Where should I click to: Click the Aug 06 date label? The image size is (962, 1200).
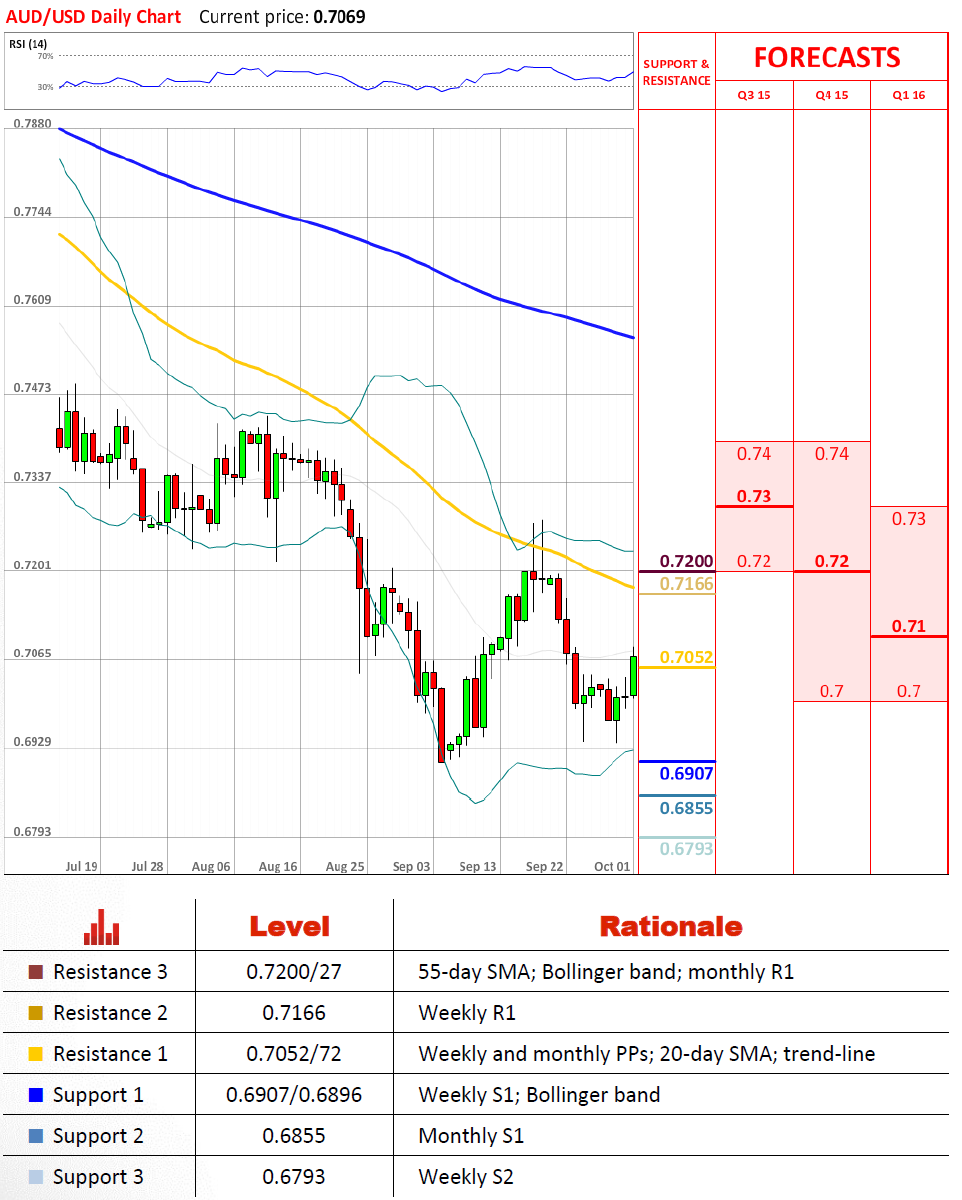click(211, 866)
